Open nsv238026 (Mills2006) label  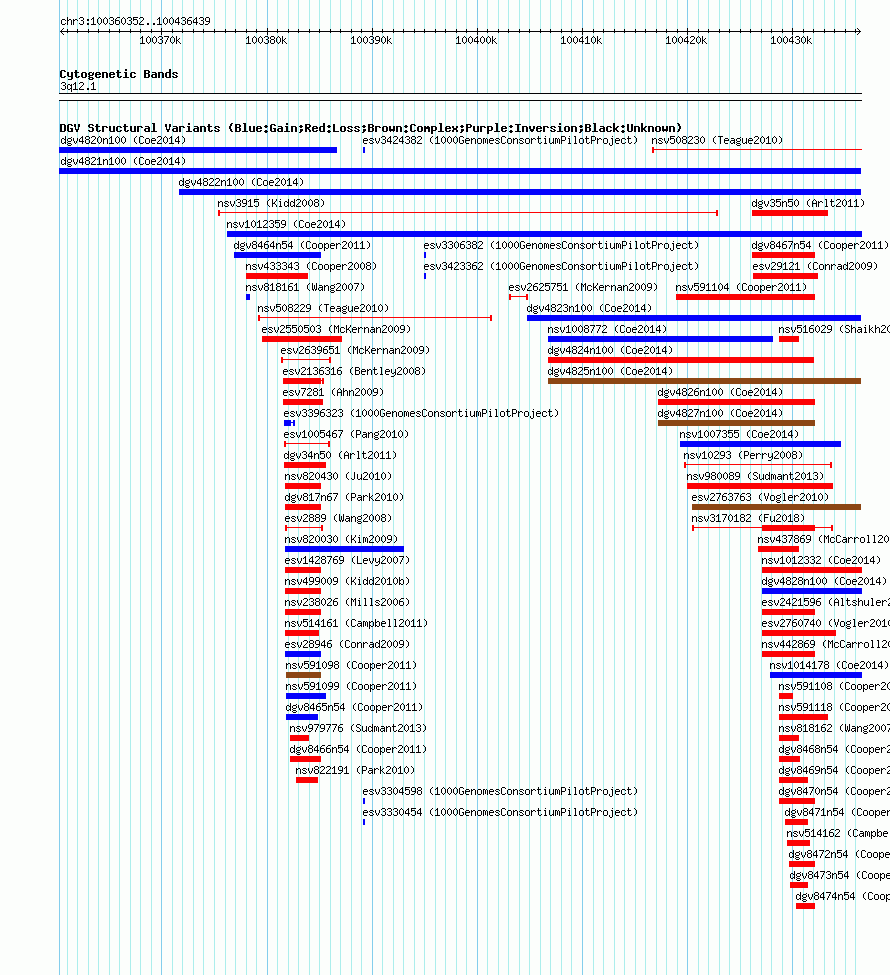pos(347,603)
